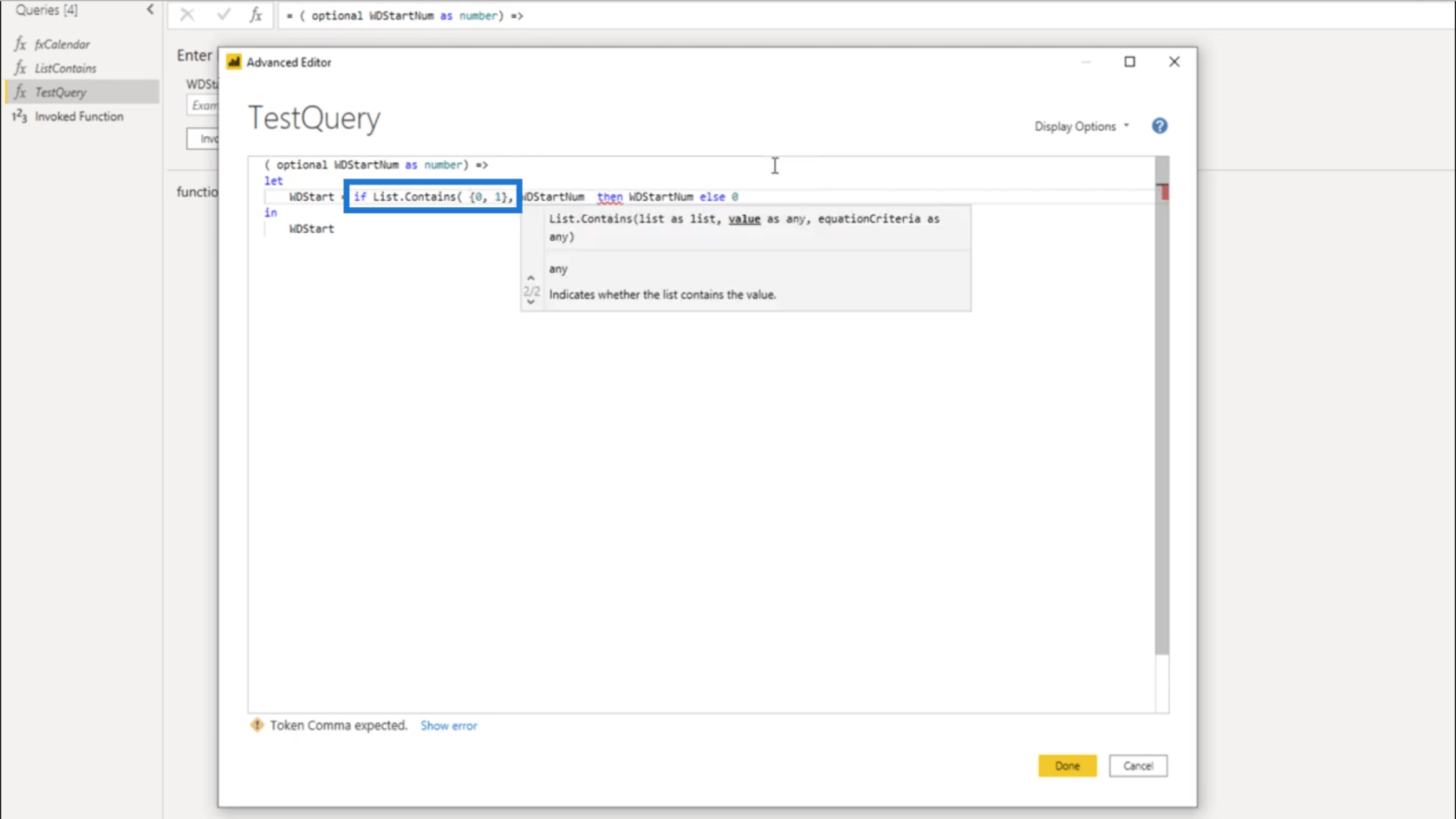Open the Advanced Editor help icon

[x=1160, y=127]
